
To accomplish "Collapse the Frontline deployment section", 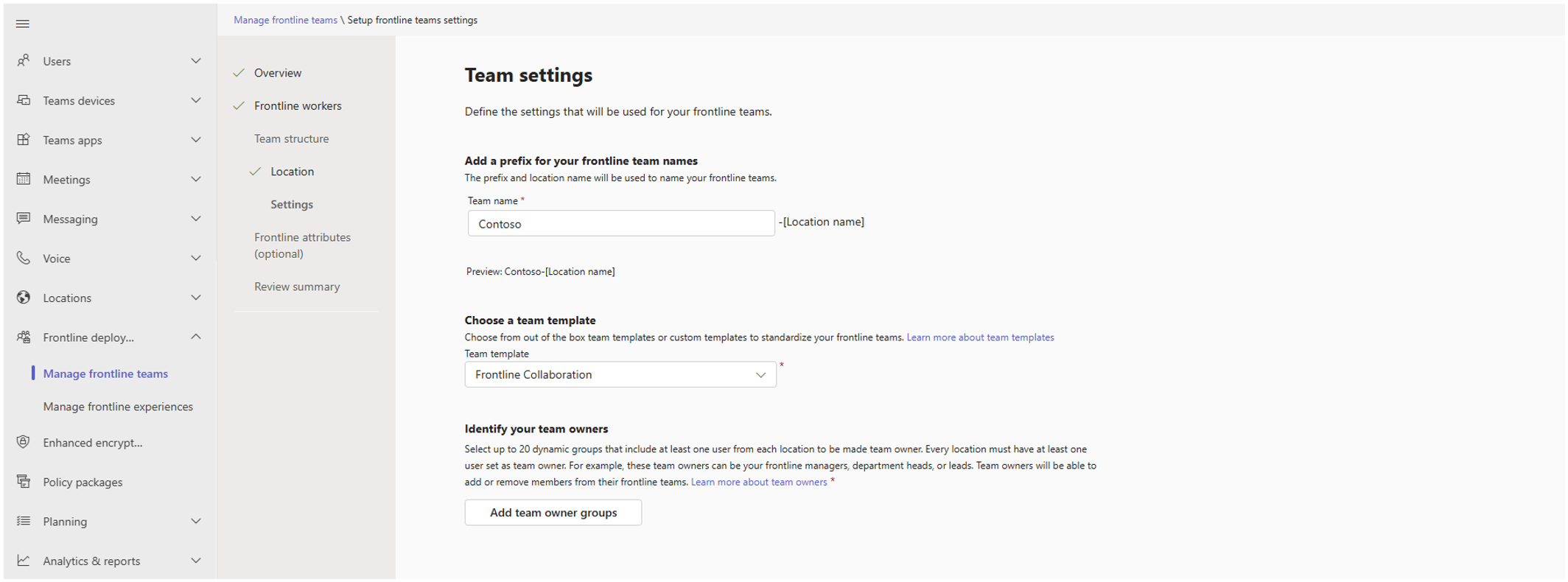I will coord(196,337).
